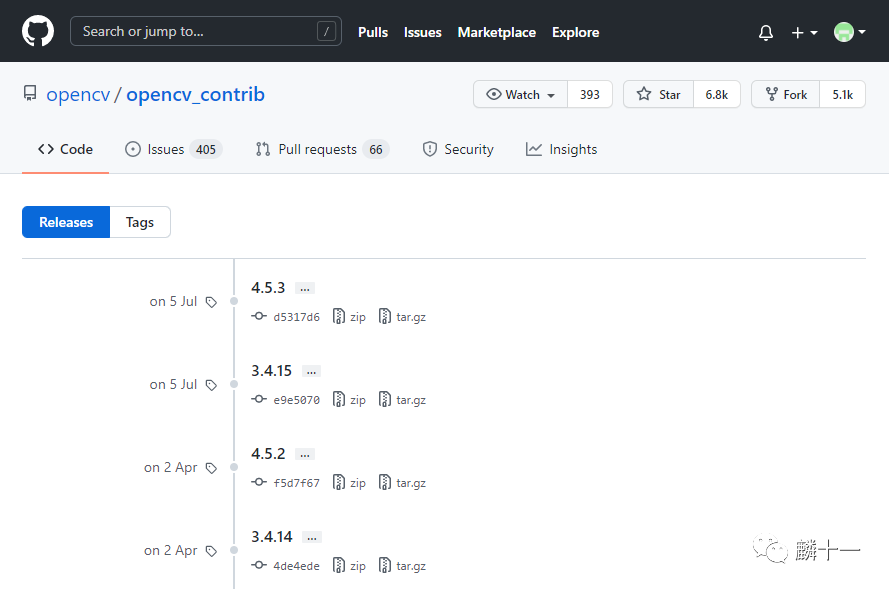Screen dimensions: 889x589
Task: View the 5.1k forks count
Action: (843, 95)
